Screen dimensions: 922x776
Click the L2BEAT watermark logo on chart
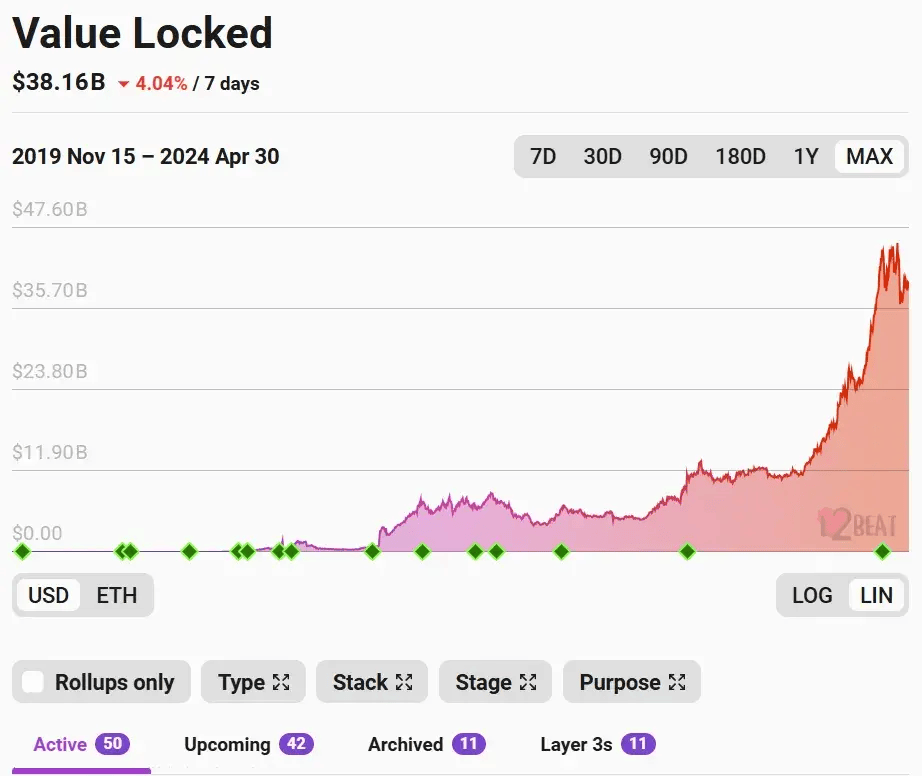tap(858, 524)
